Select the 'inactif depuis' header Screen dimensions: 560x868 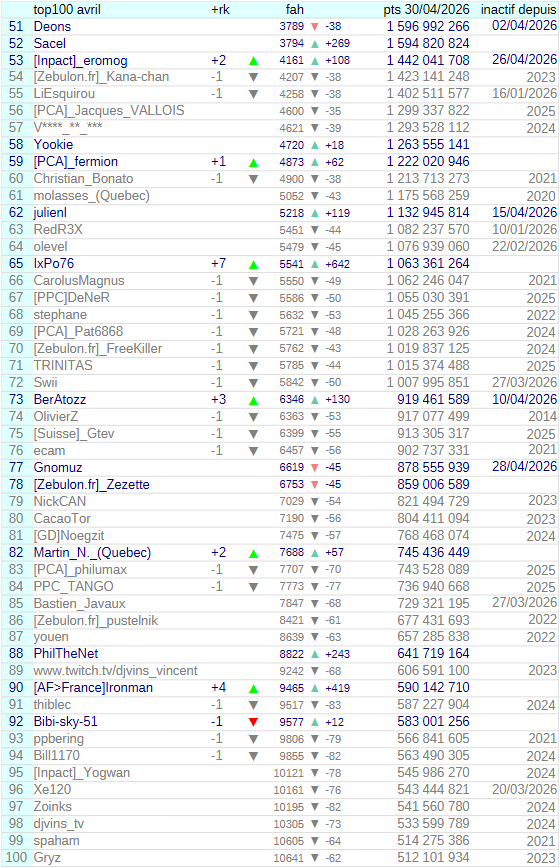click(518, 9)
